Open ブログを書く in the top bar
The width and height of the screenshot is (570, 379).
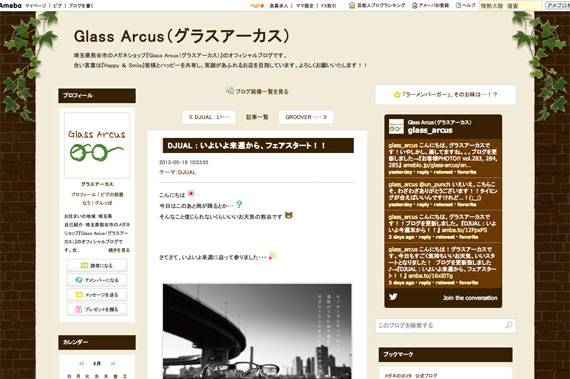tap(81, 6)
